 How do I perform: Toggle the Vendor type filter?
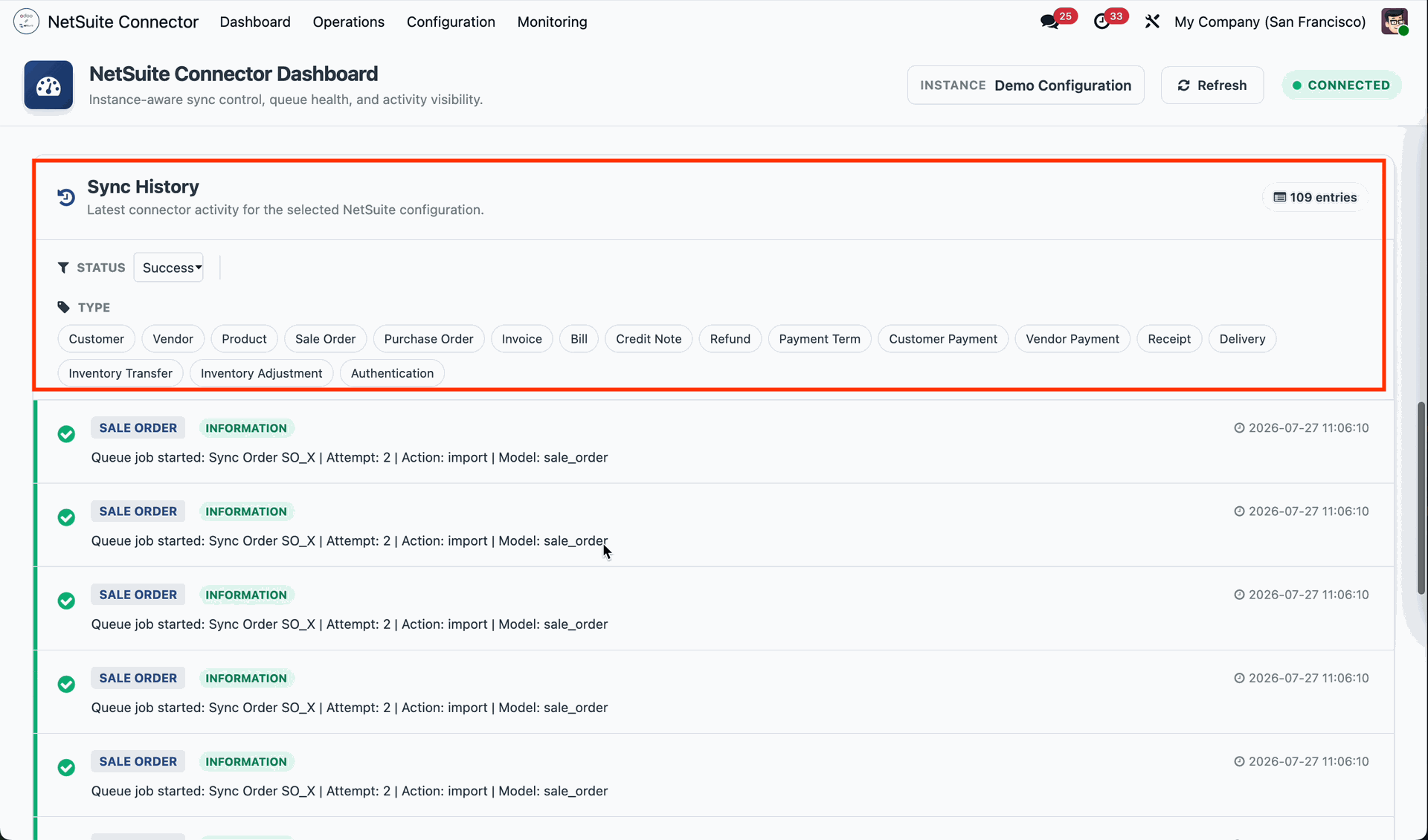173,339
